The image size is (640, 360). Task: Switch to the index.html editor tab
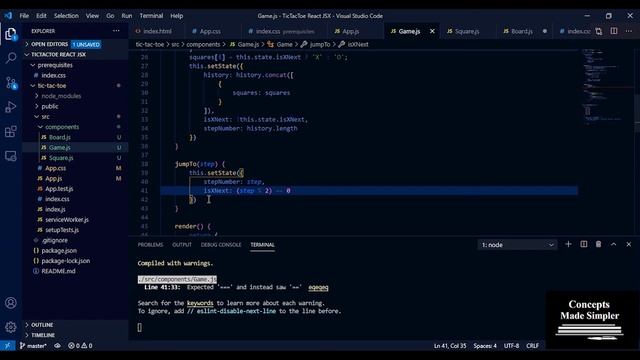[x=157, y=31]
